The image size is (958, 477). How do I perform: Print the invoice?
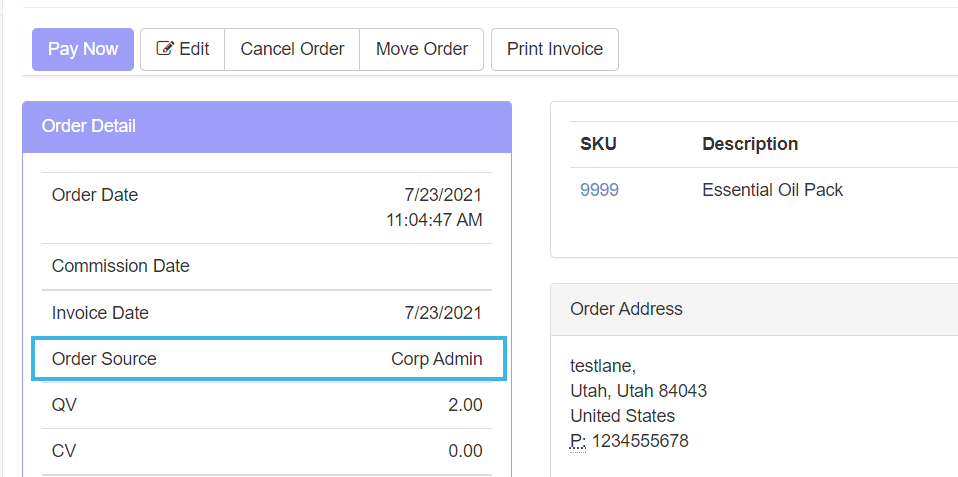pos(555,49)
